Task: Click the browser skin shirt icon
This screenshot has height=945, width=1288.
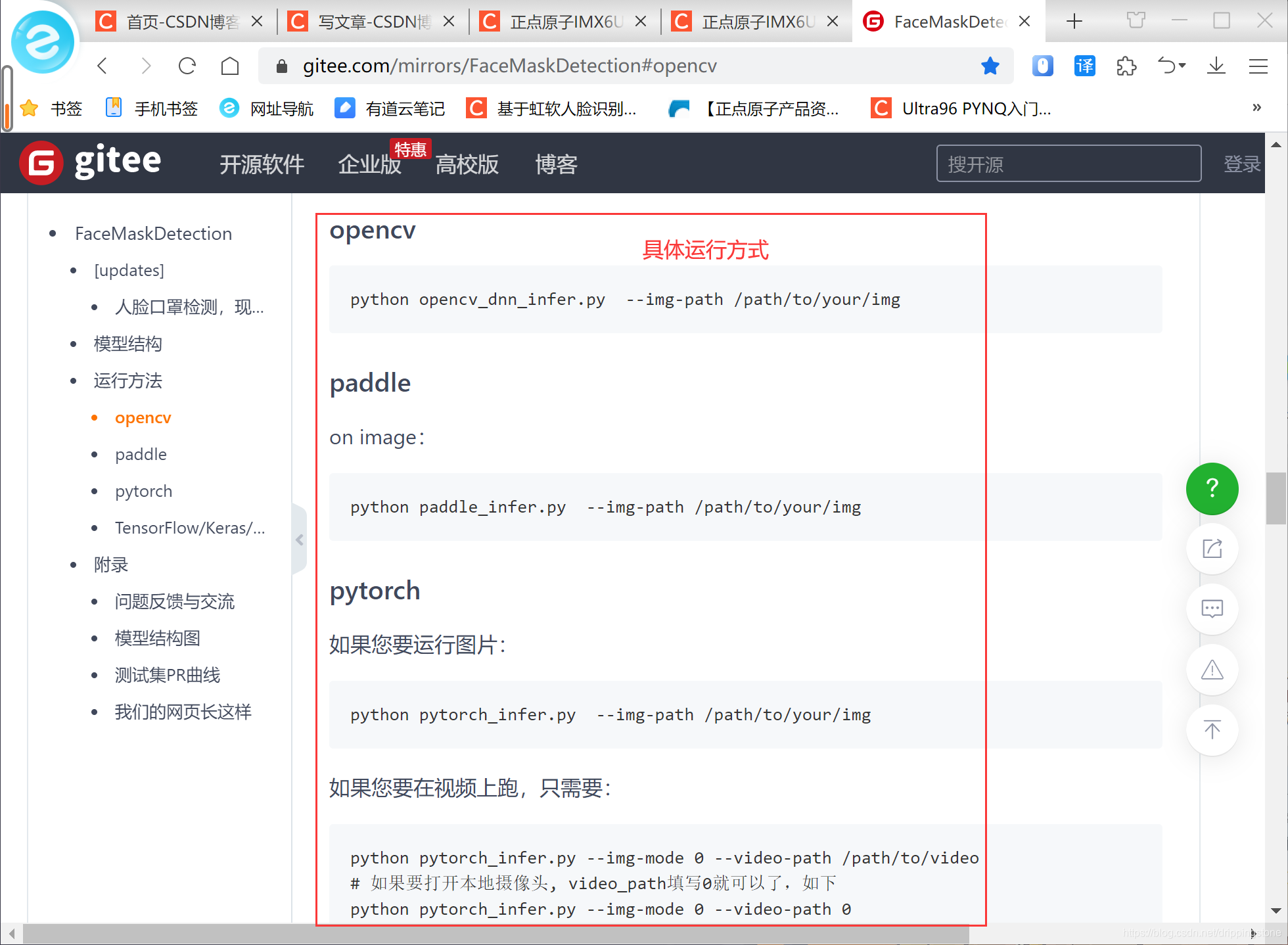Action: 1136,21
